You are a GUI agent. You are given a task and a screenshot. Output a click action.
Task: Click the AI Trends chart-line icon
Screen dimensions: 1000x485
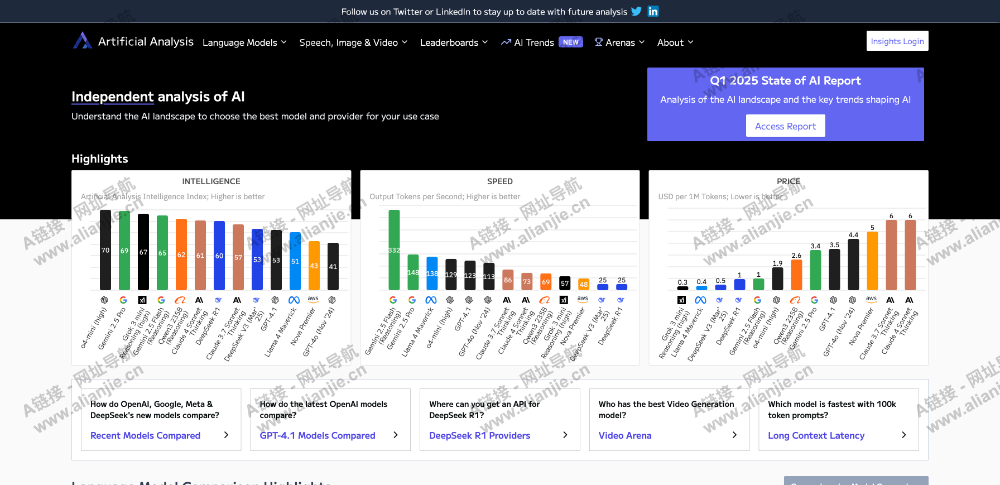tap(506, 43)
